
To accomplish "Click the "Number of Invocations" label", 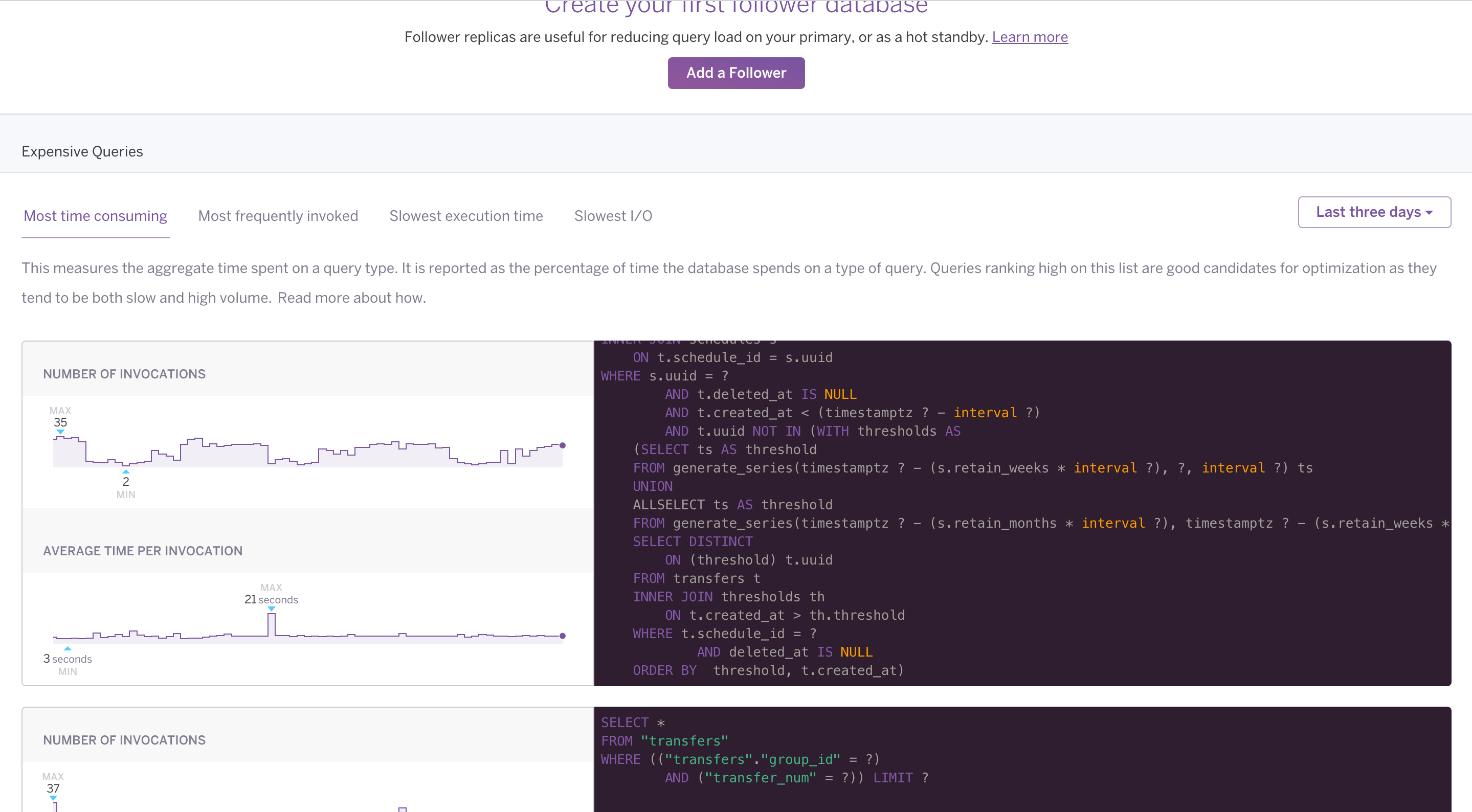I will click(x=124, y=374).
